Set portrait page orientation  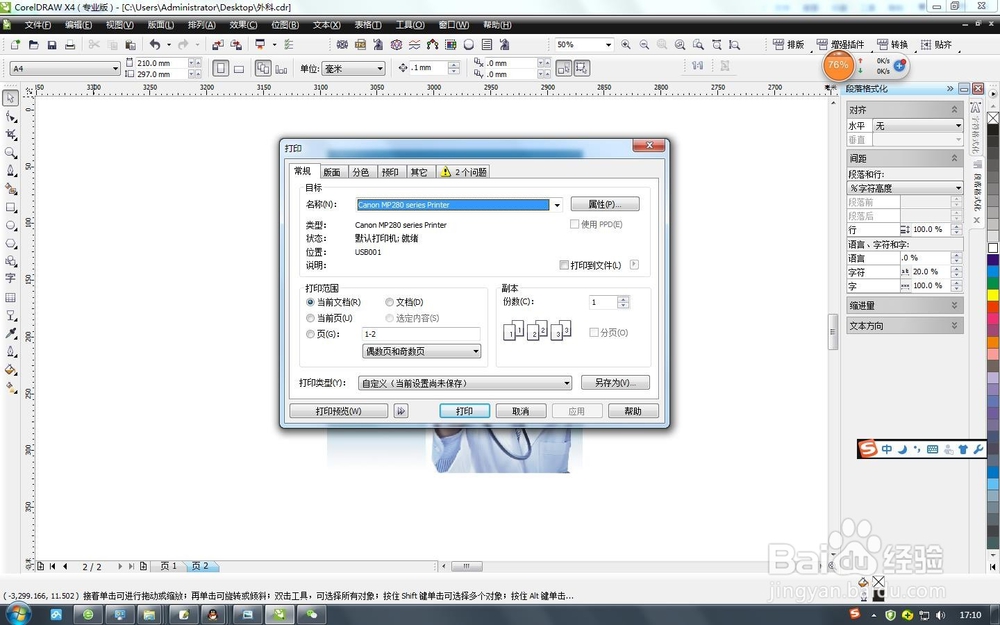tap(221, 68)
